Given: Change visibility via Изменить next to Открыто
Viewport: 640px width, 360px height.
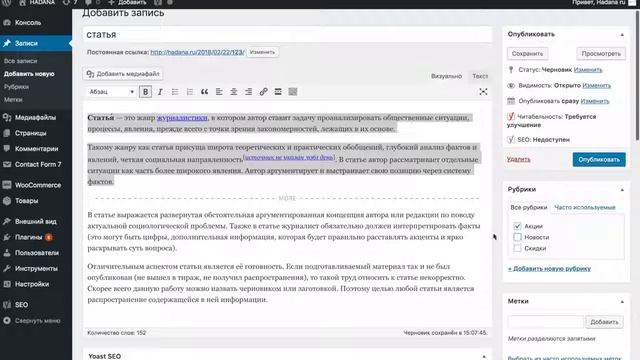Looking at the screenshot, I should 596,85.
